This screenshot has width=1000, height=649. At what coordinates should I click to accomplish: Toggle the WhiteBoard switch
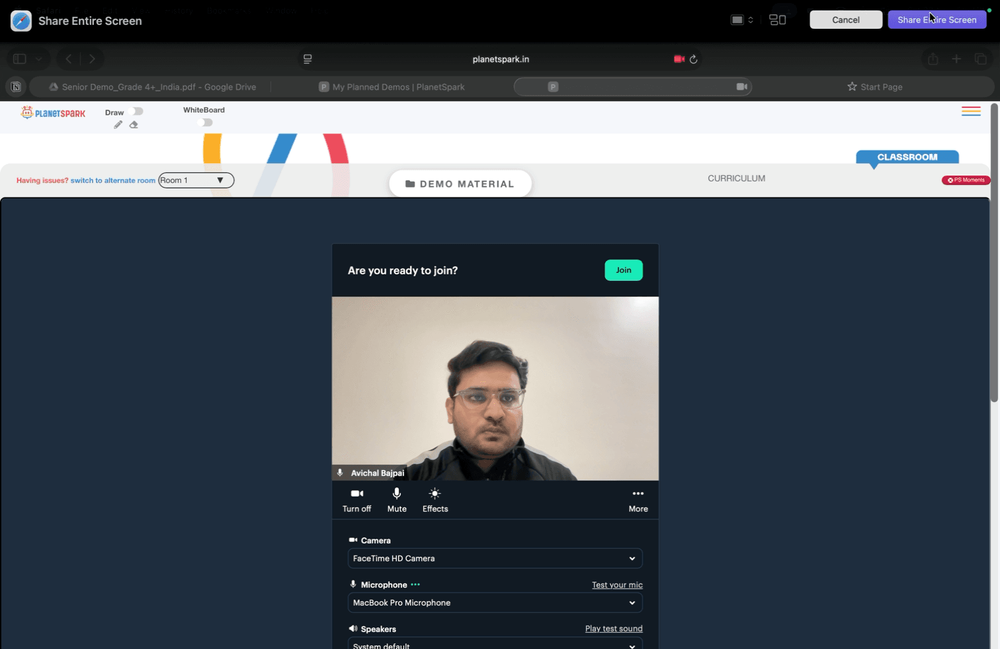[205, 122]
